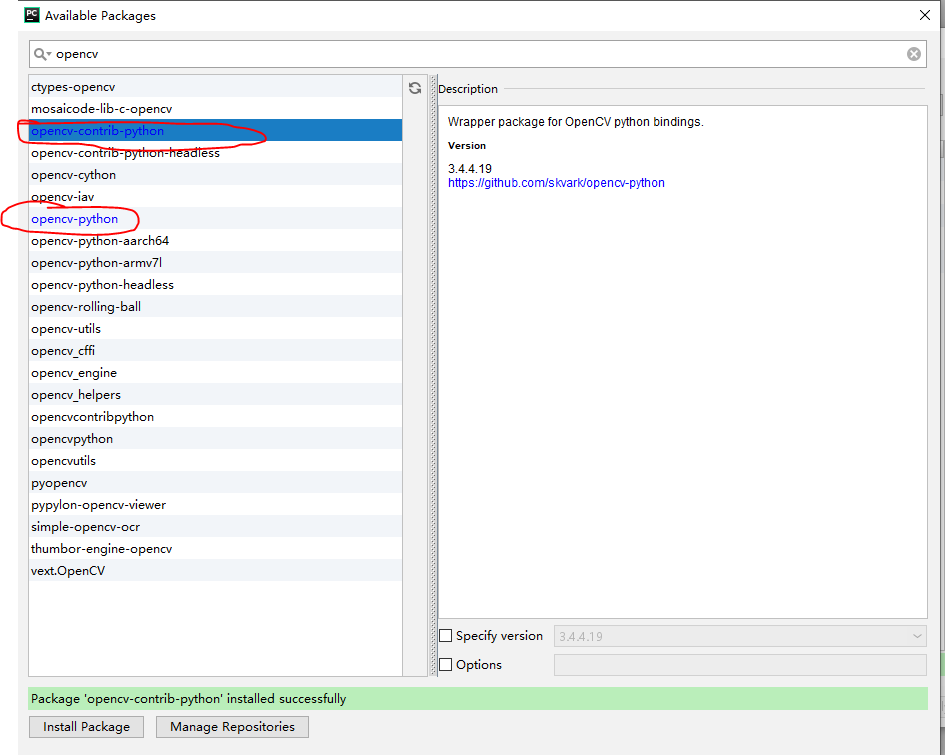The height and width of the screenshot is (755, 945).
Task: Select opencvutils package
Action: (215, 461)
